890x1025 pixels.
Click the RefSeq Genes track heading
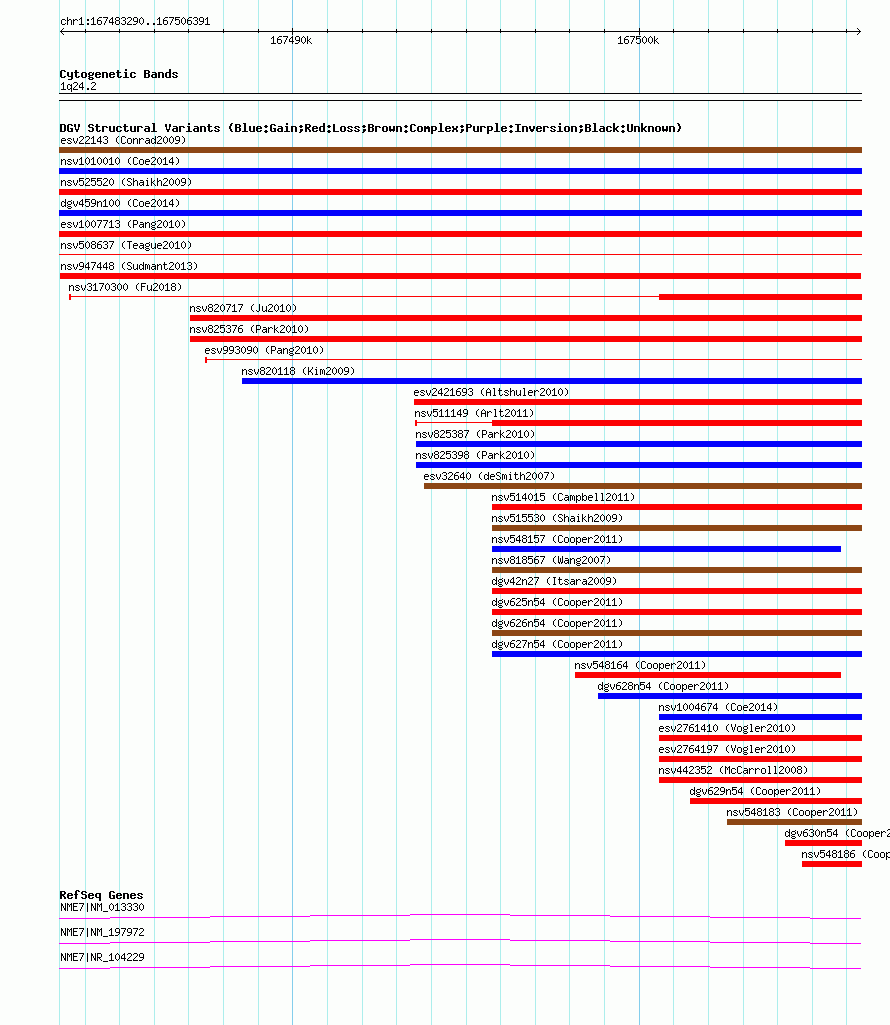click(x=101, y=895)
